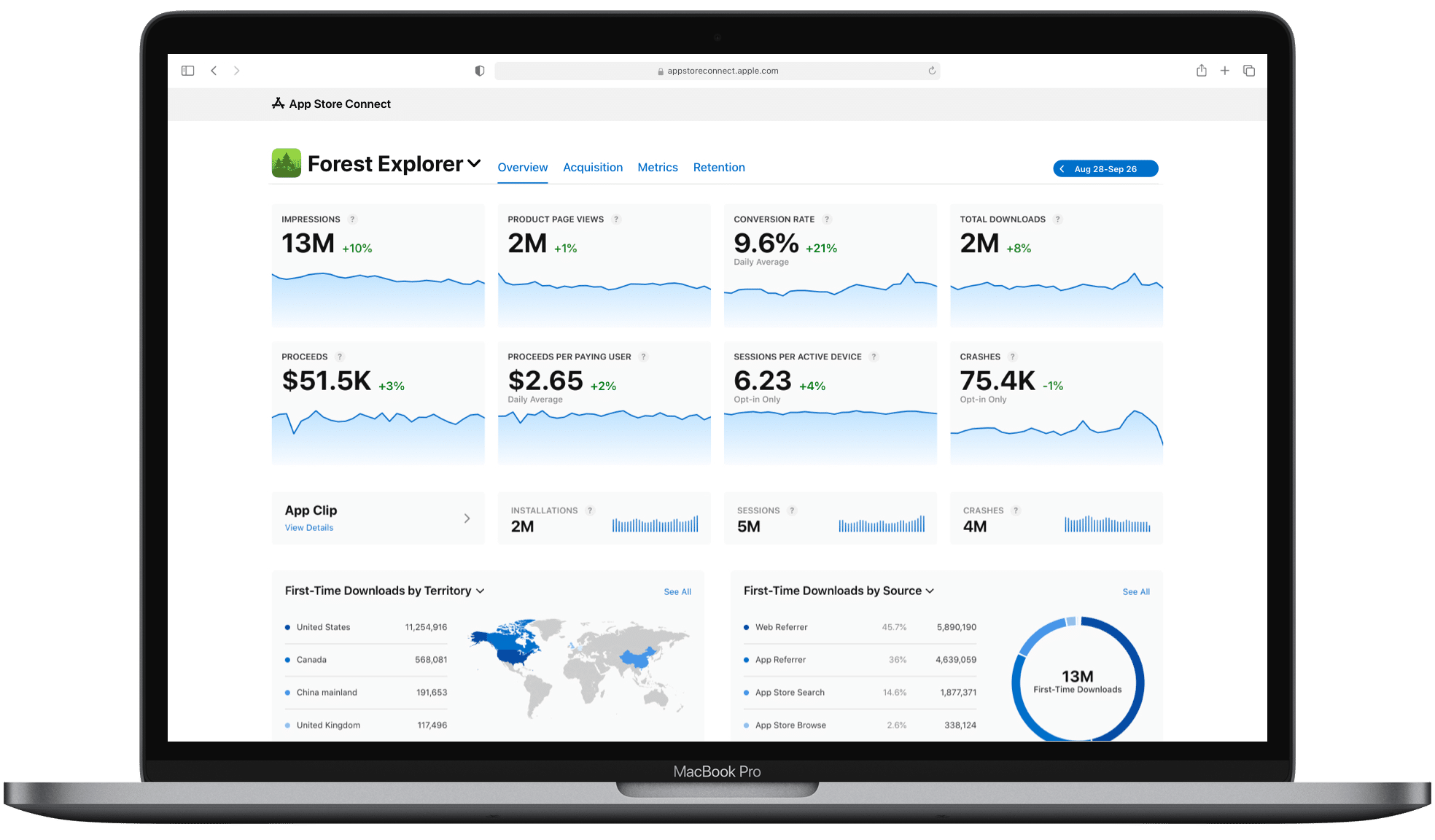
Task: Toggle the Safari sidebar icon
Action: click(187, 71)
